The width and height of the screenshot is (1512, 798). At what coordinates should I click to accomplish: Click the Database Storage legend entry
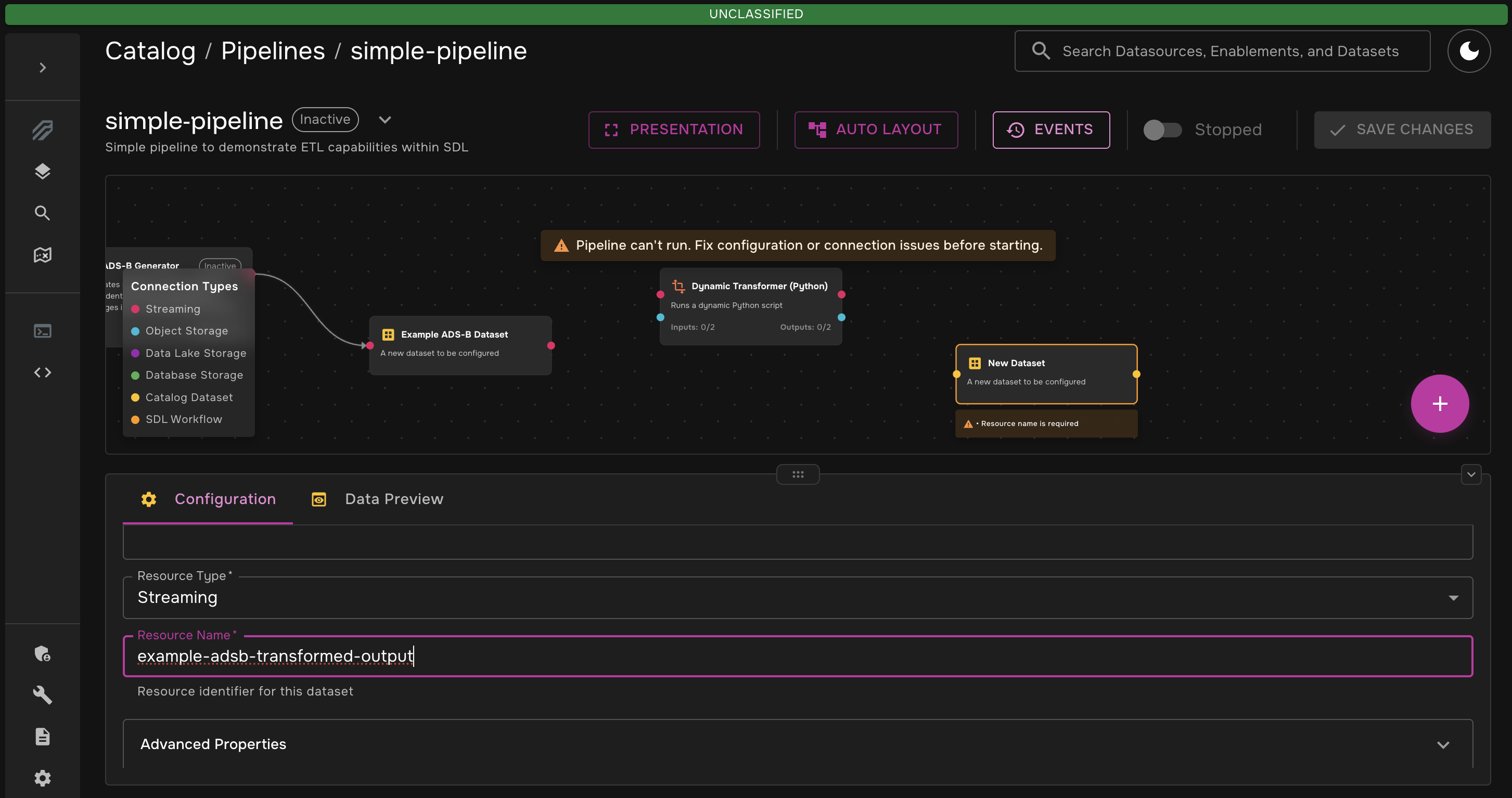tap(187, 376)
